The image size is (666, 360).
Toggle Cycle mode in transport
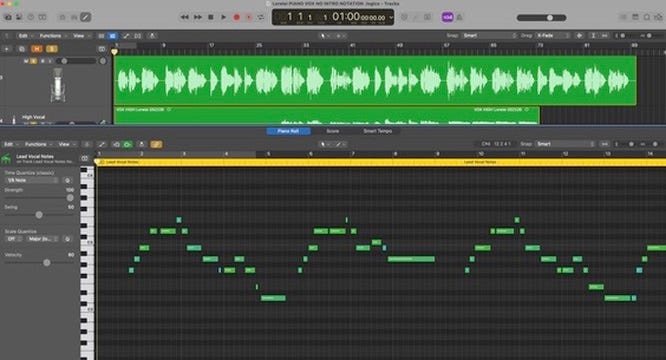261,17
